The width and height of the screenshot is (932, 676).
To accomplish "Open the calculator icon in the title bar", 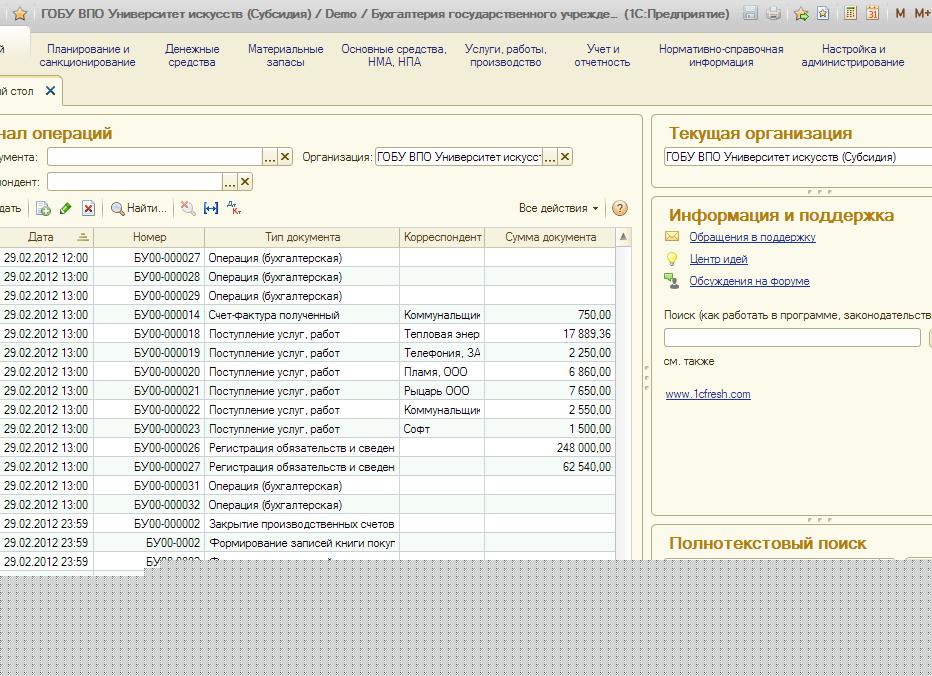I will point(851,13).
